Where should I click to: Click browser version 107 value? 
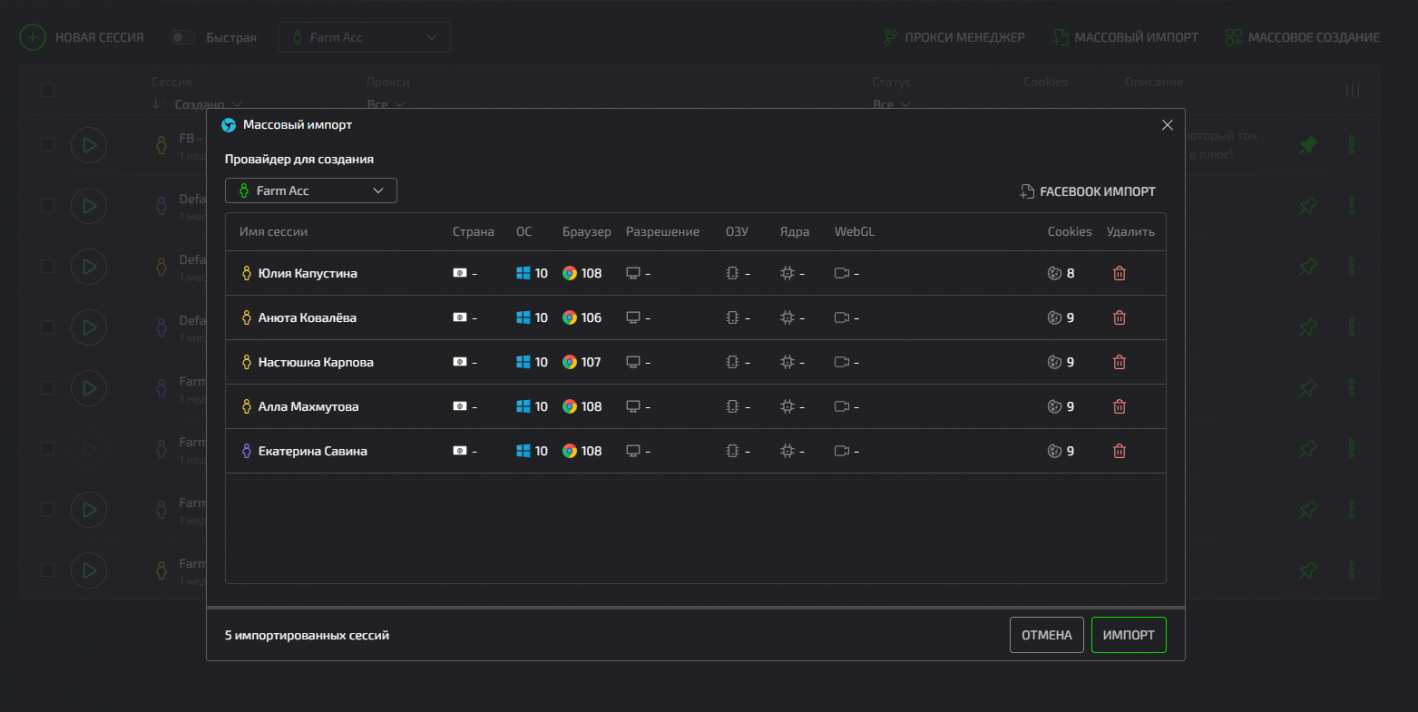click(x=591, y=362)
